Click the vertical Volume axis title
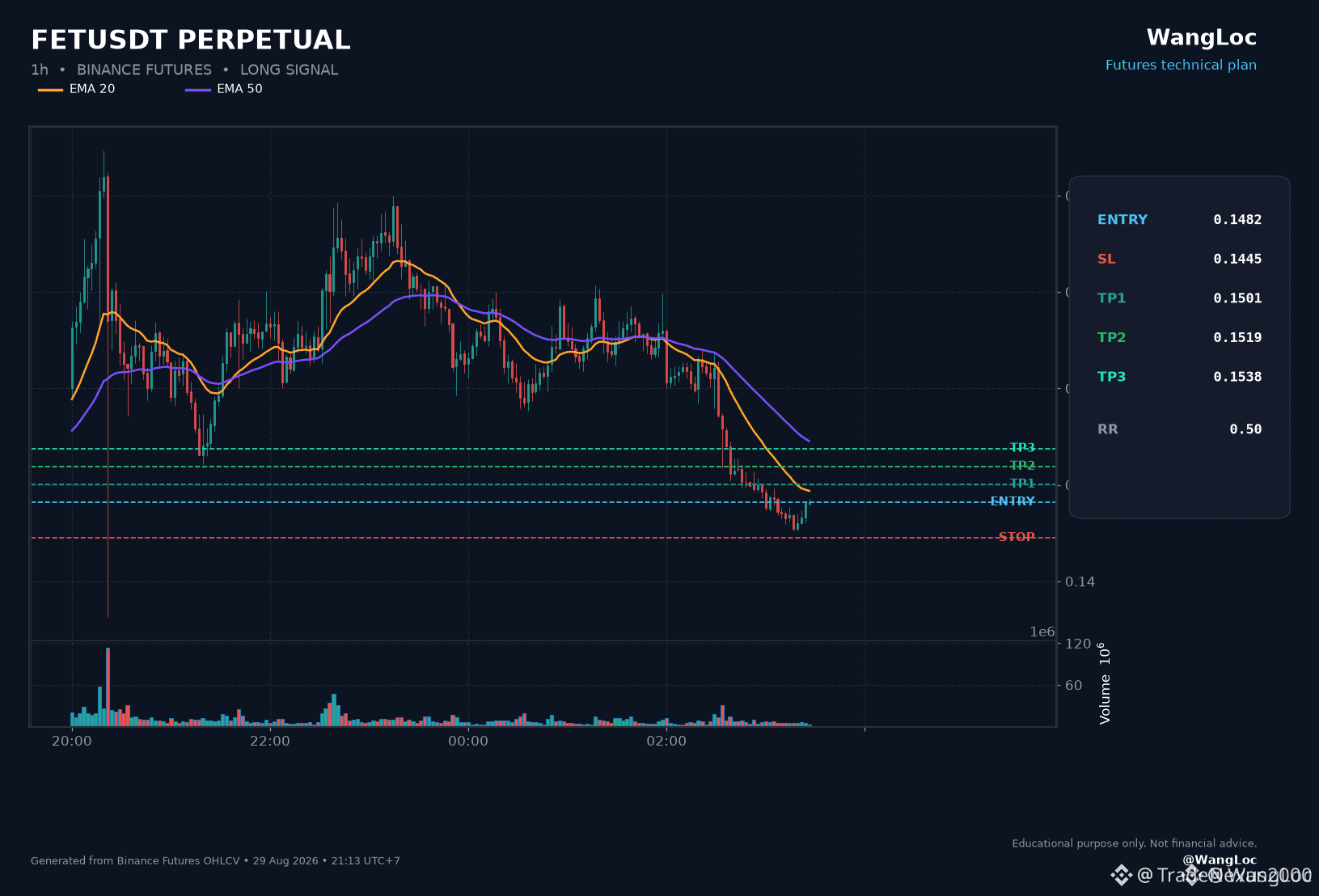 coord(1105,683)
